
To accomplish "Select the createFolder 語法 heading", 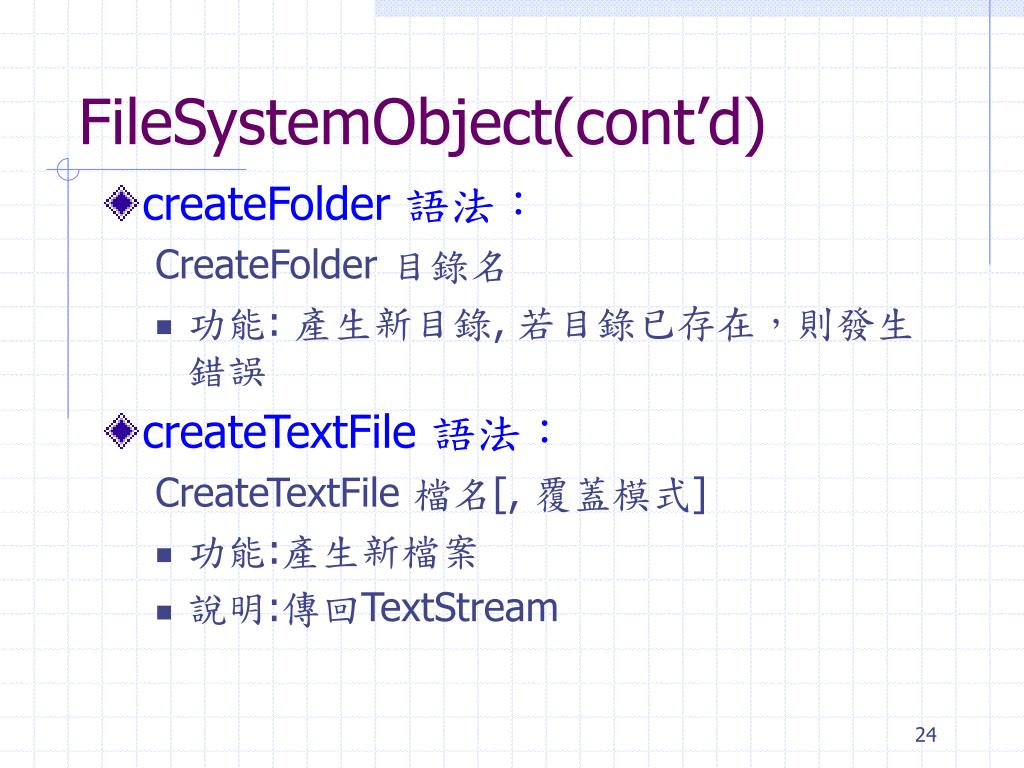I will tap(334, 204).
